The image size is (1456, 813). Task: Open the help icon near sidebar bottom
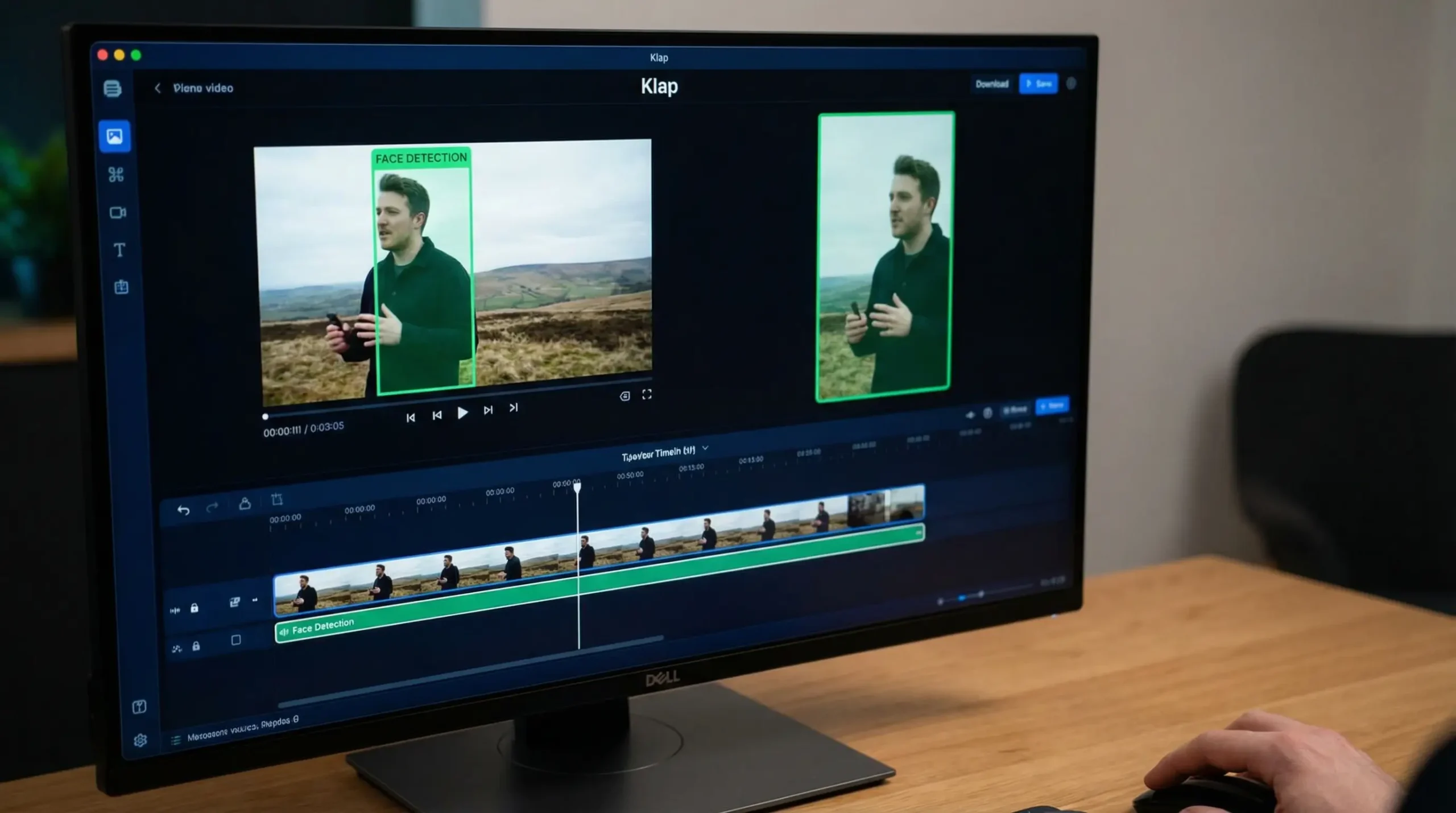pyautogui.click(x=139, y=707)
